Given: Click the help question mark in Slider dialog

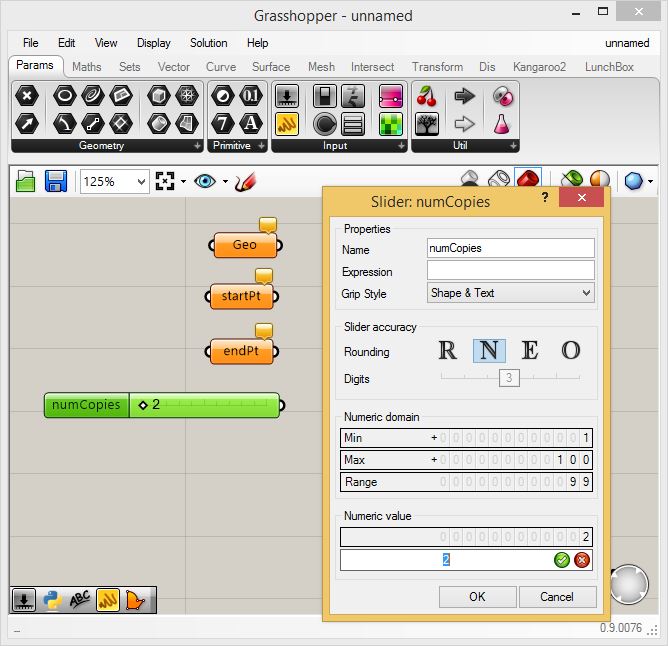Looking at the screenshot, I should click(545, 197).
